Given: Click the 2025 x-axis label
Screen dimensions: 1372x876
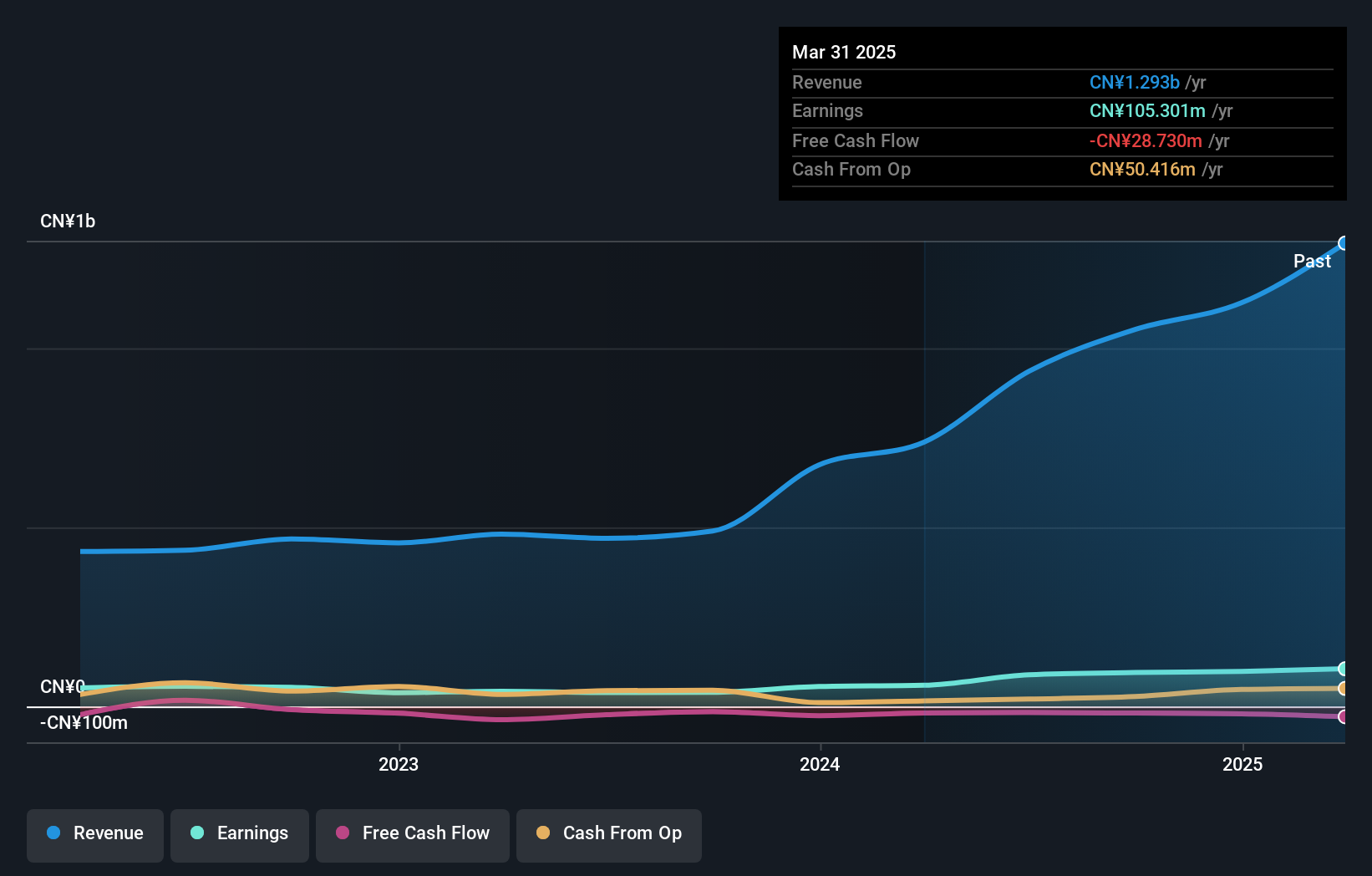Looking at the screenshot, I should [x=1242, y=764].
